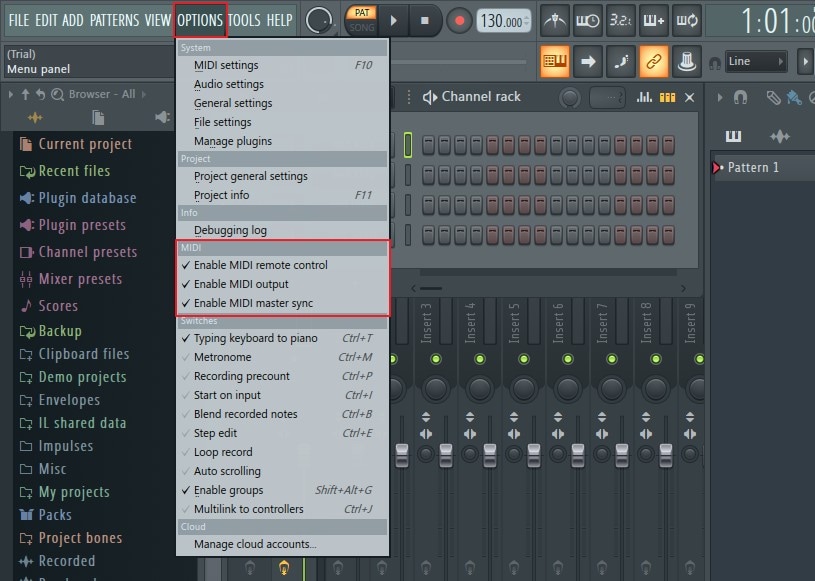Image resolution: width=815 pixels, height=581 pixels.
Task: Toggle wait for input icon
Action: pyautogui.click(x=587, y=21)
